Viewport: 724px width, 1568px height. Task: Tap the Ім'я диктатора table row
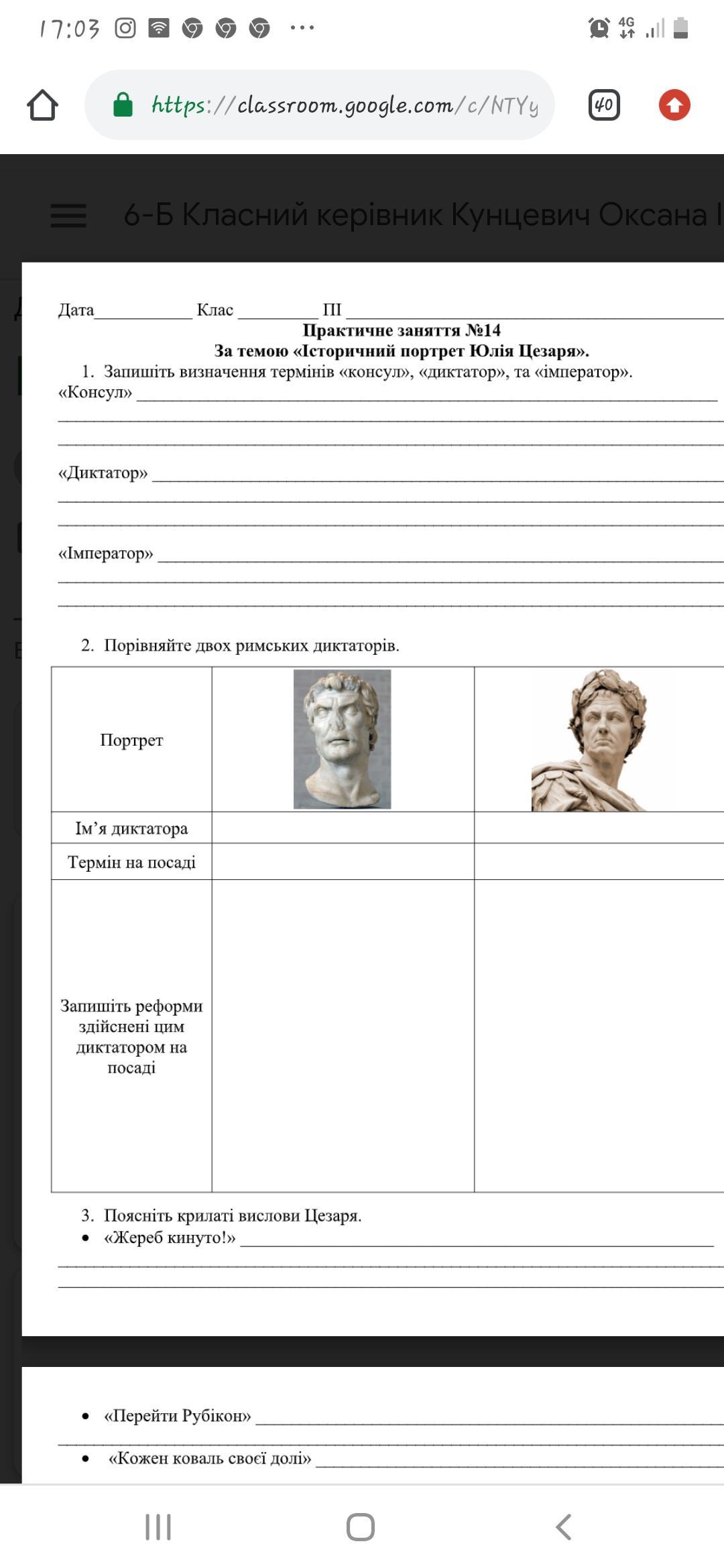[x=131, y=828]
